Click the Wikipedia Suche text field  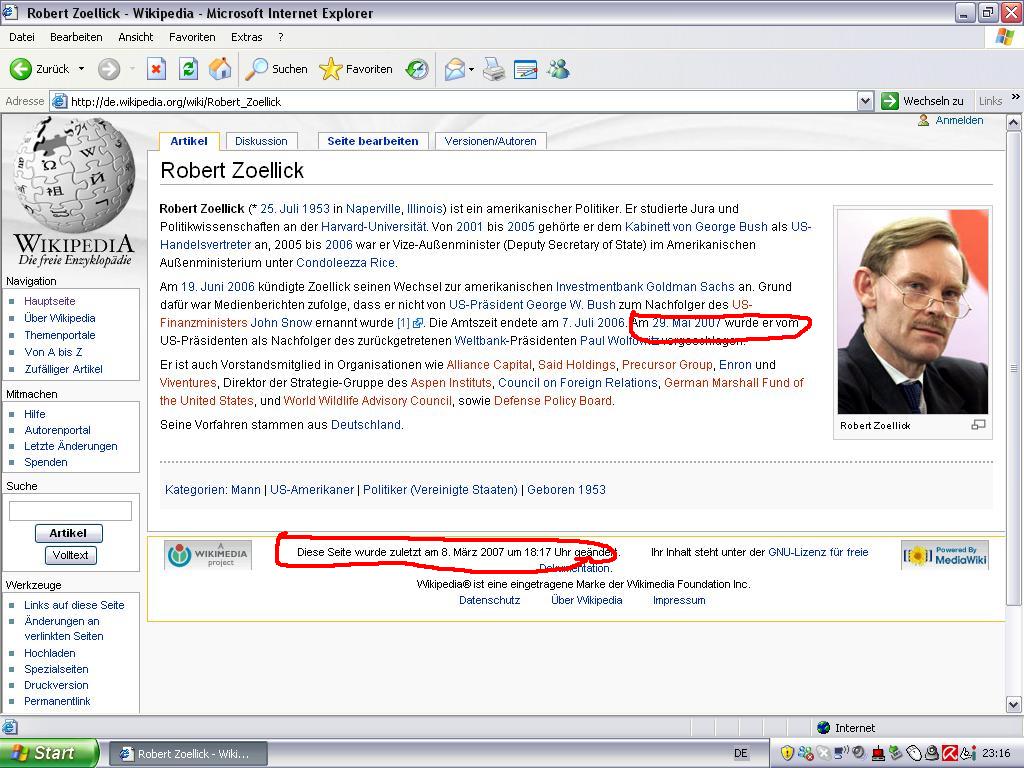(70, 511)
